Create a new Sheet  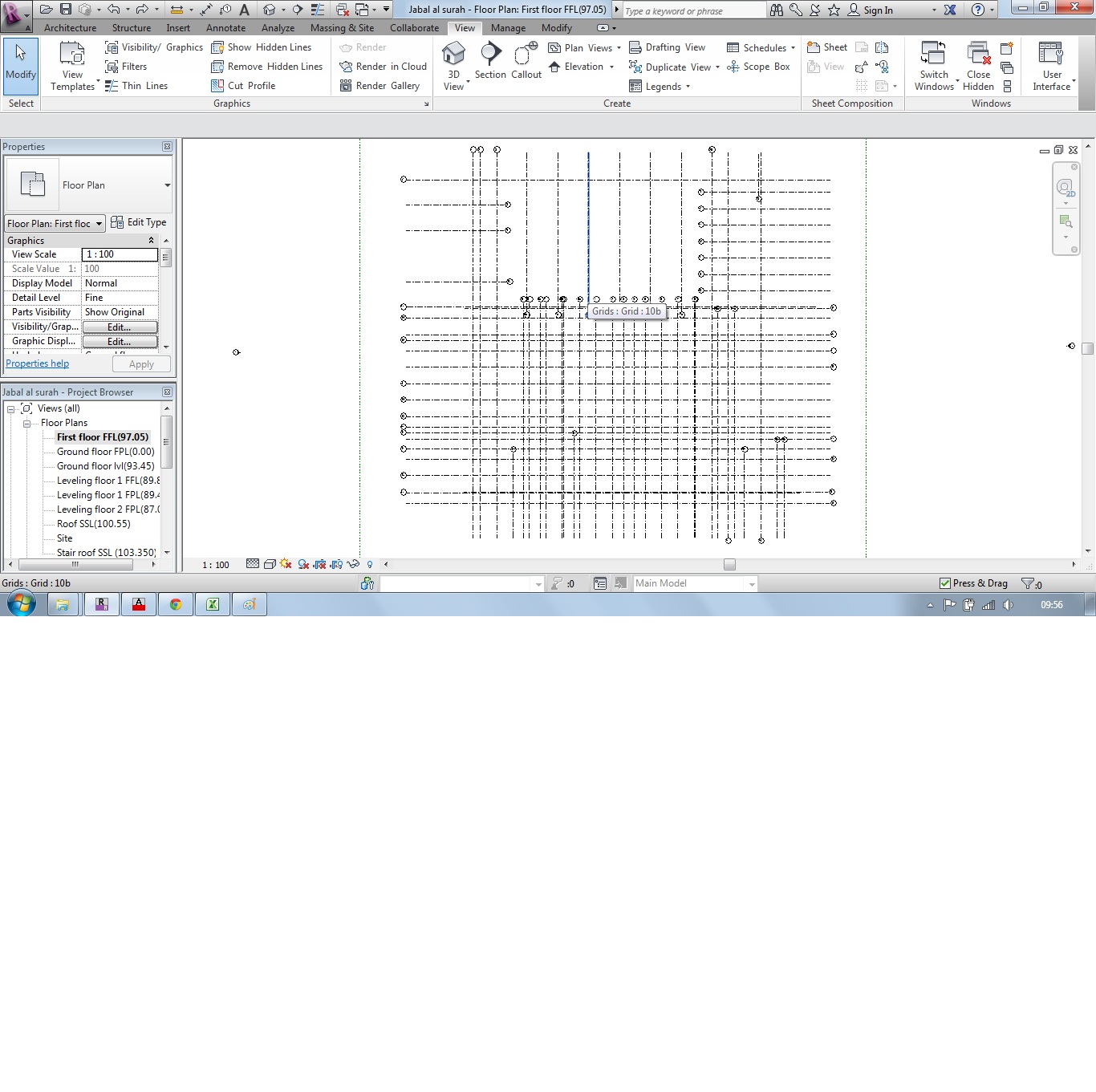click(x=827, y=47)
